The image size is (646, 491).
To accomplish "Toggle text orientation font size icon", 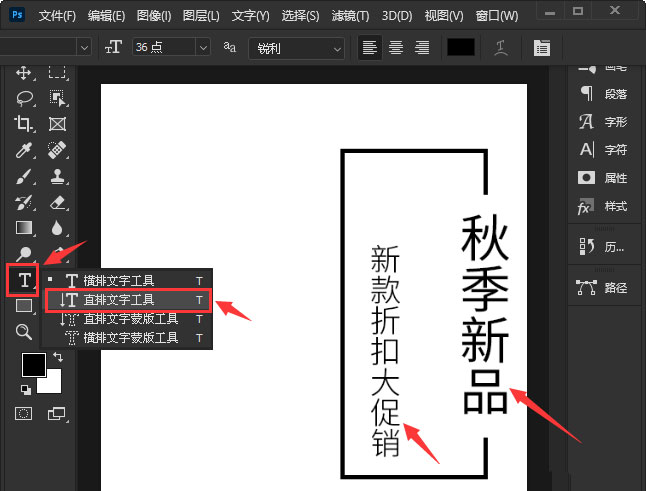I will point(113,47).
